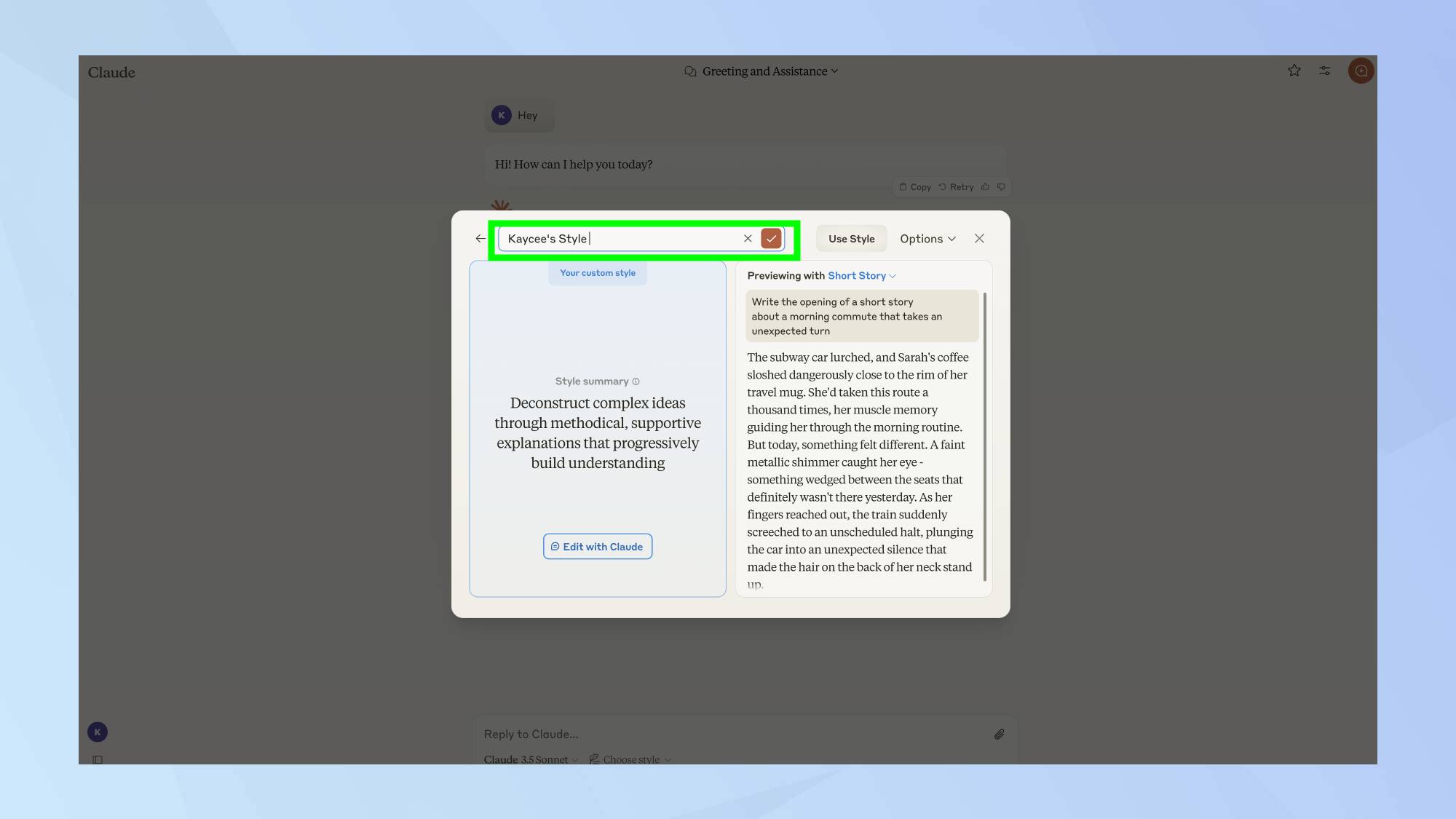Change preview type from Short Story
Screen dimensions: 1456x819
861,276
